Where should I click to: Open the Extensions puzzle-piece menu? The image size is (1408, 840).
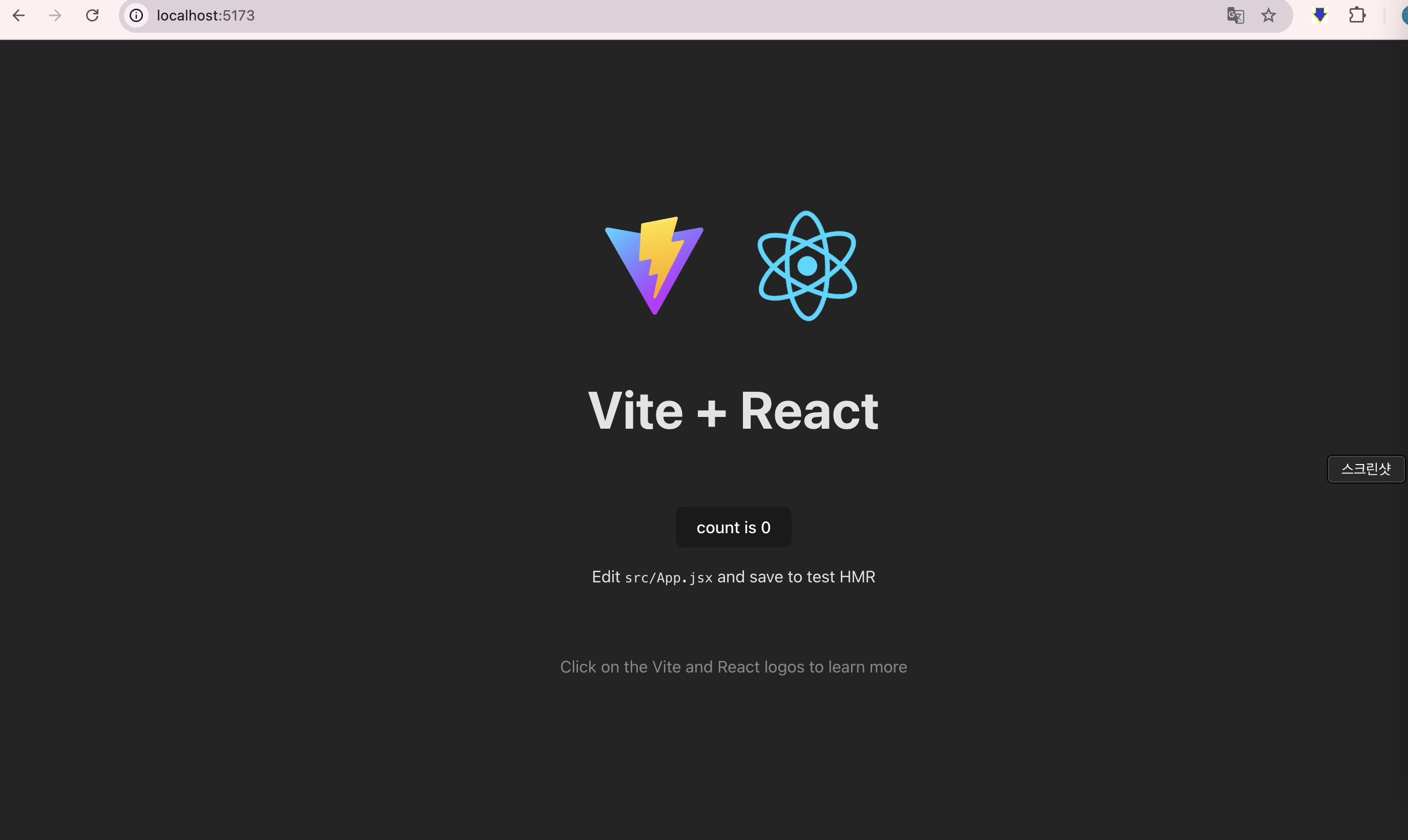[1357, 15]
